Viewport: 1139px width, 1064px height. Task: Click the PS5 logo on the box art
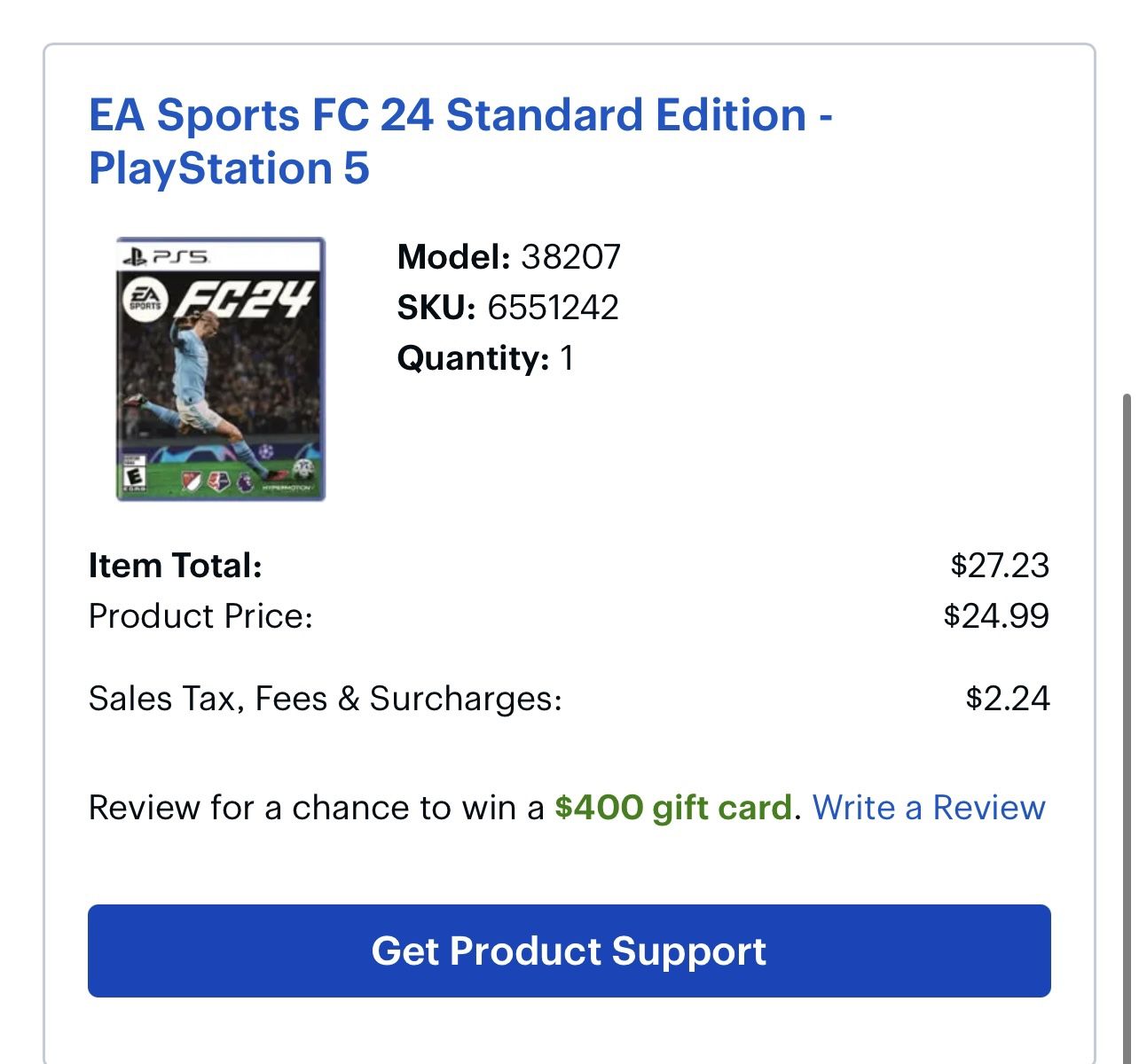(164, 257)
